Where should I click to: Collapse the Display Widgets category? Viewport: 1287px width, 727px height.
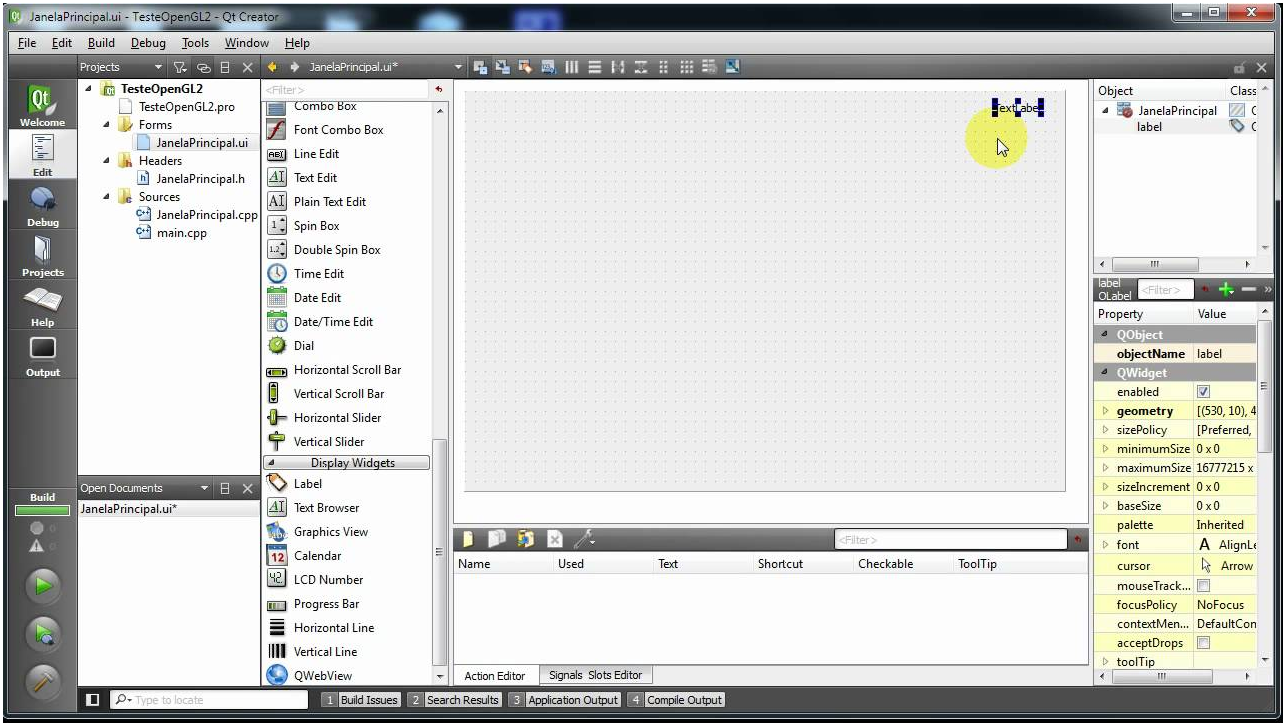[x=274, y=463]
